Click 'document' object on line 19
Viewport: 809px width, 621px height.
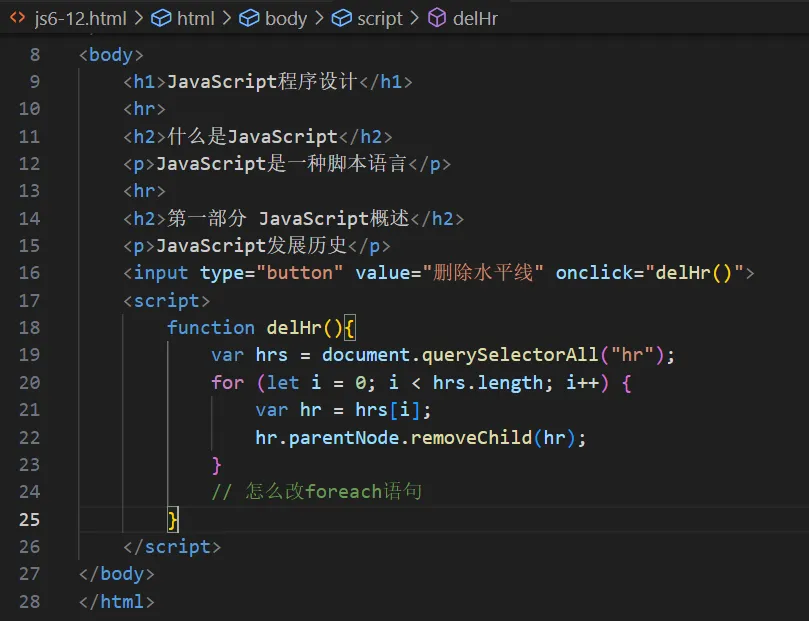click(x=366, y=355)
